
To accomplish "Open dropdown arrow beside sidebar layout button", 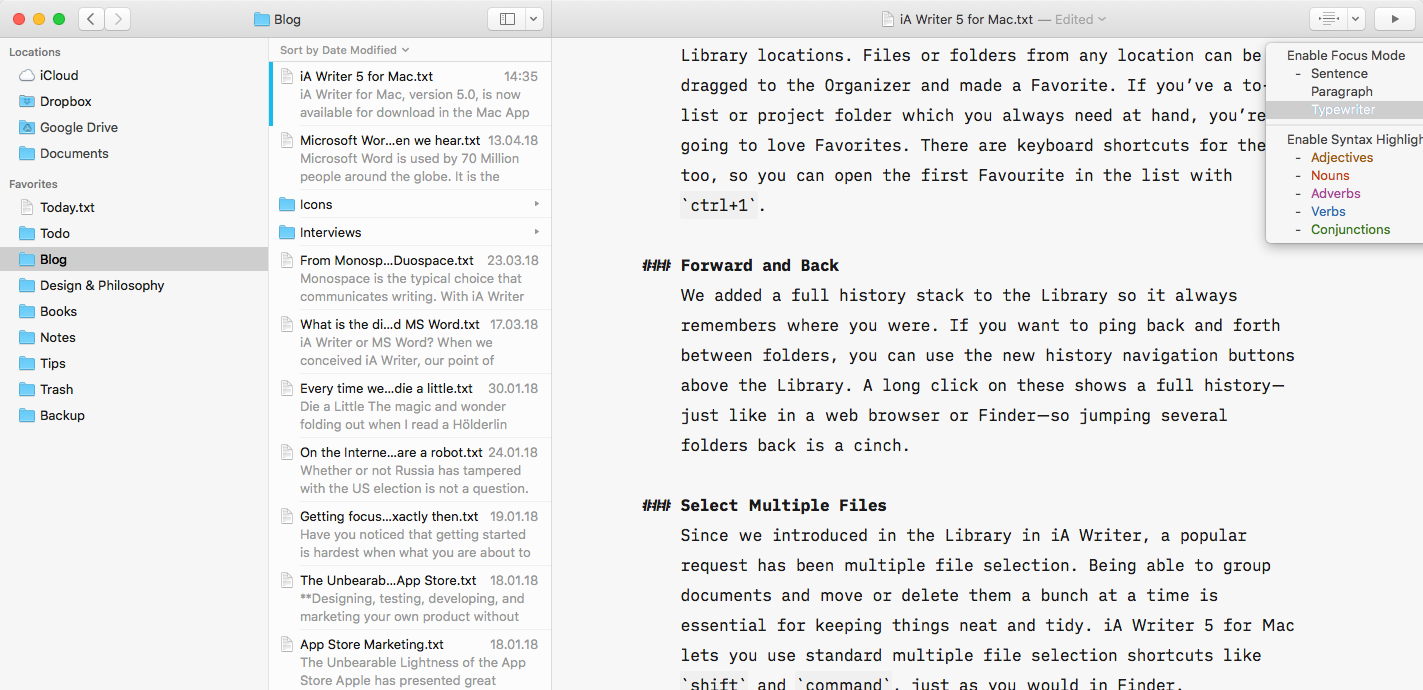I will [534, 19].
